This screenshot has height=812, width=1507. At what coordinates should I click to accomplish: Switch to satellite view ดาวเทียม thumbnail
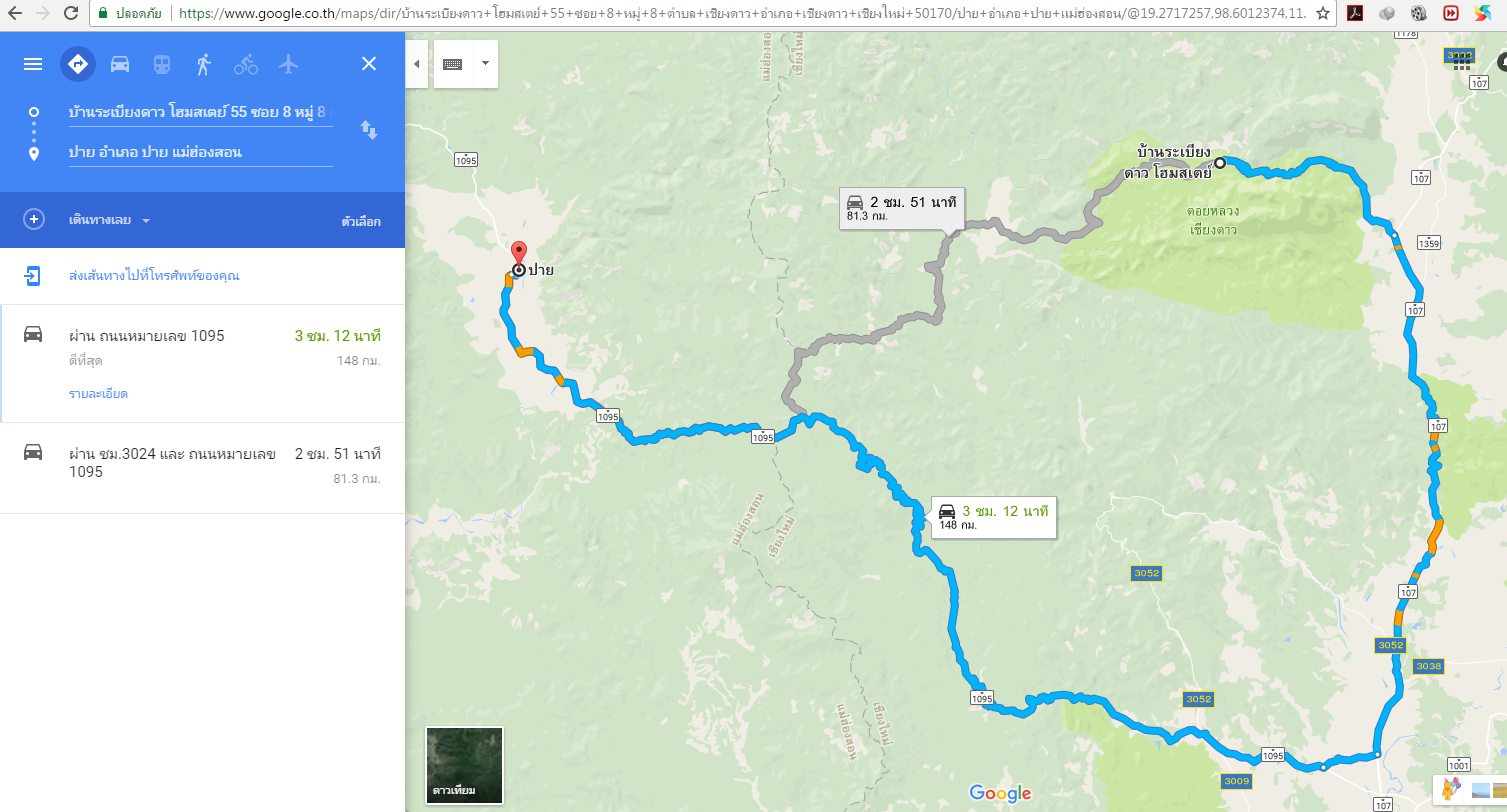tap(464, 765)
